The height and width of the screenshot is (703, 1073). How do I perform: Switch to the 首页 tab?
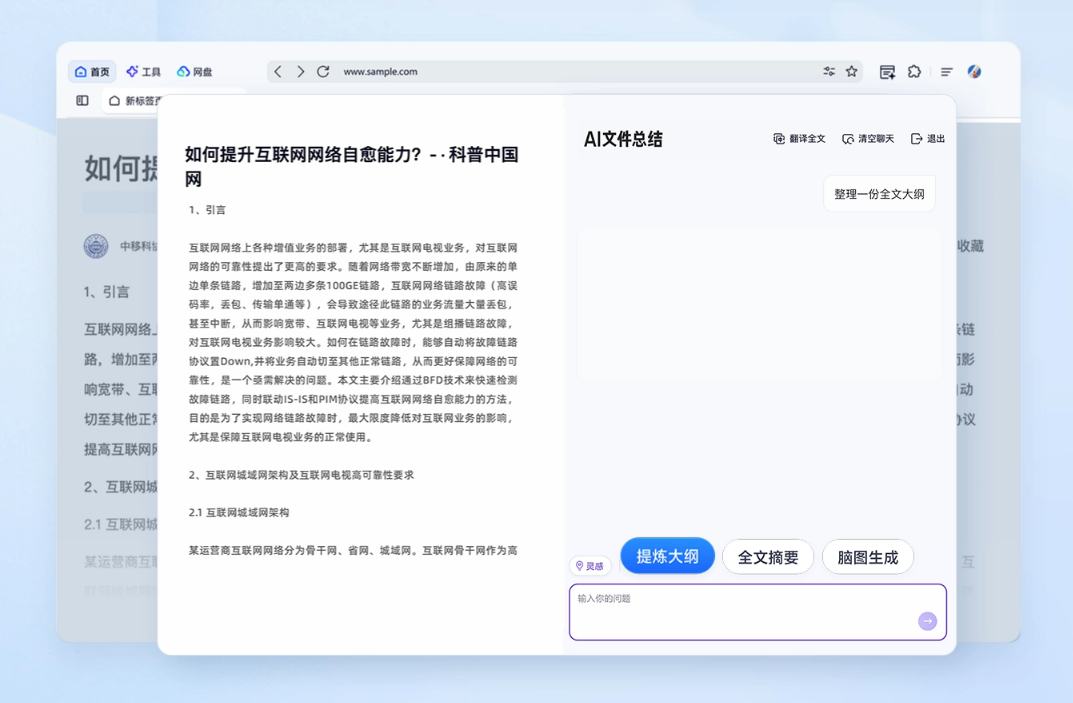tap(92, 71)
